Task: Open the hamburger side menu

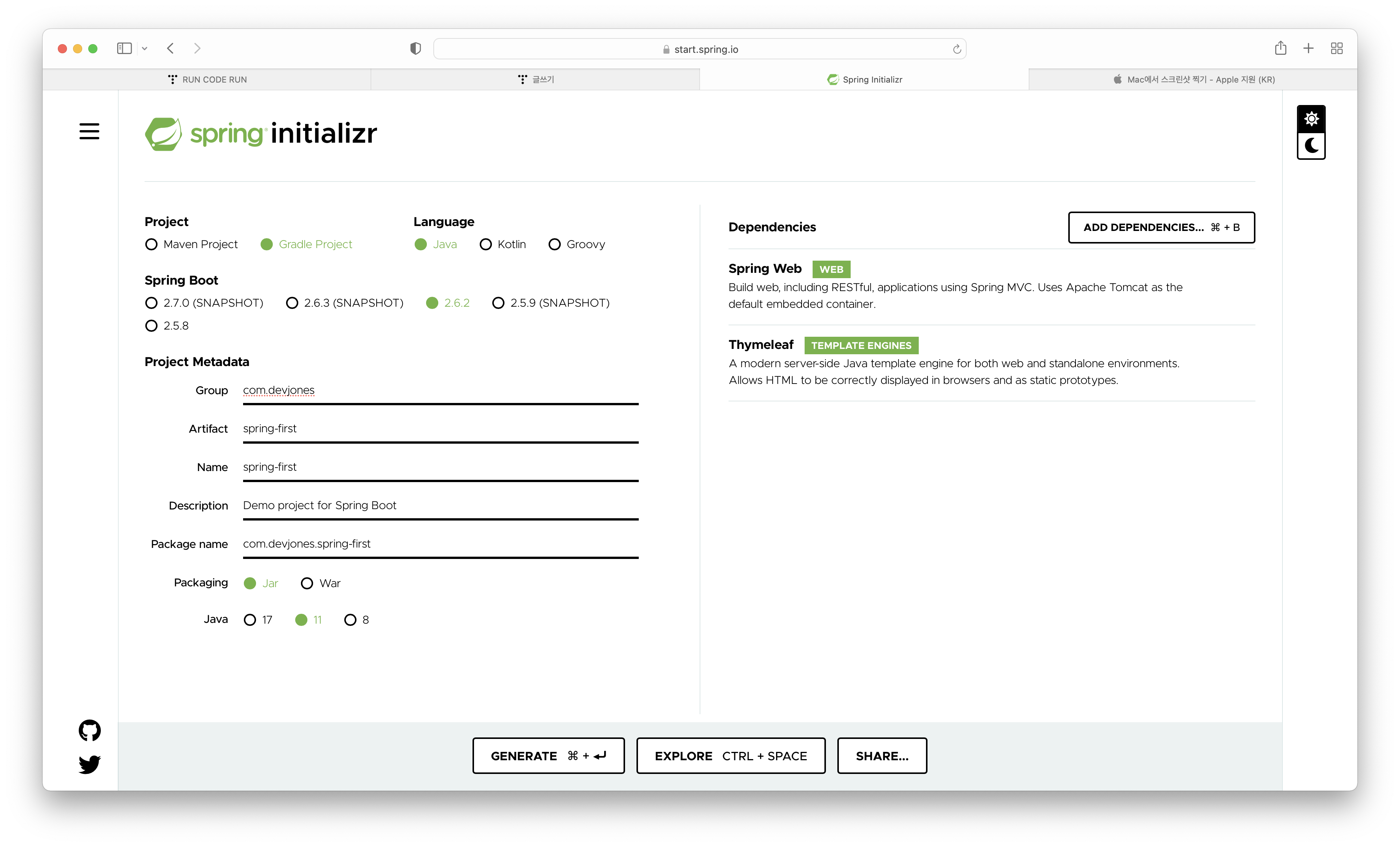Action: 89,131
